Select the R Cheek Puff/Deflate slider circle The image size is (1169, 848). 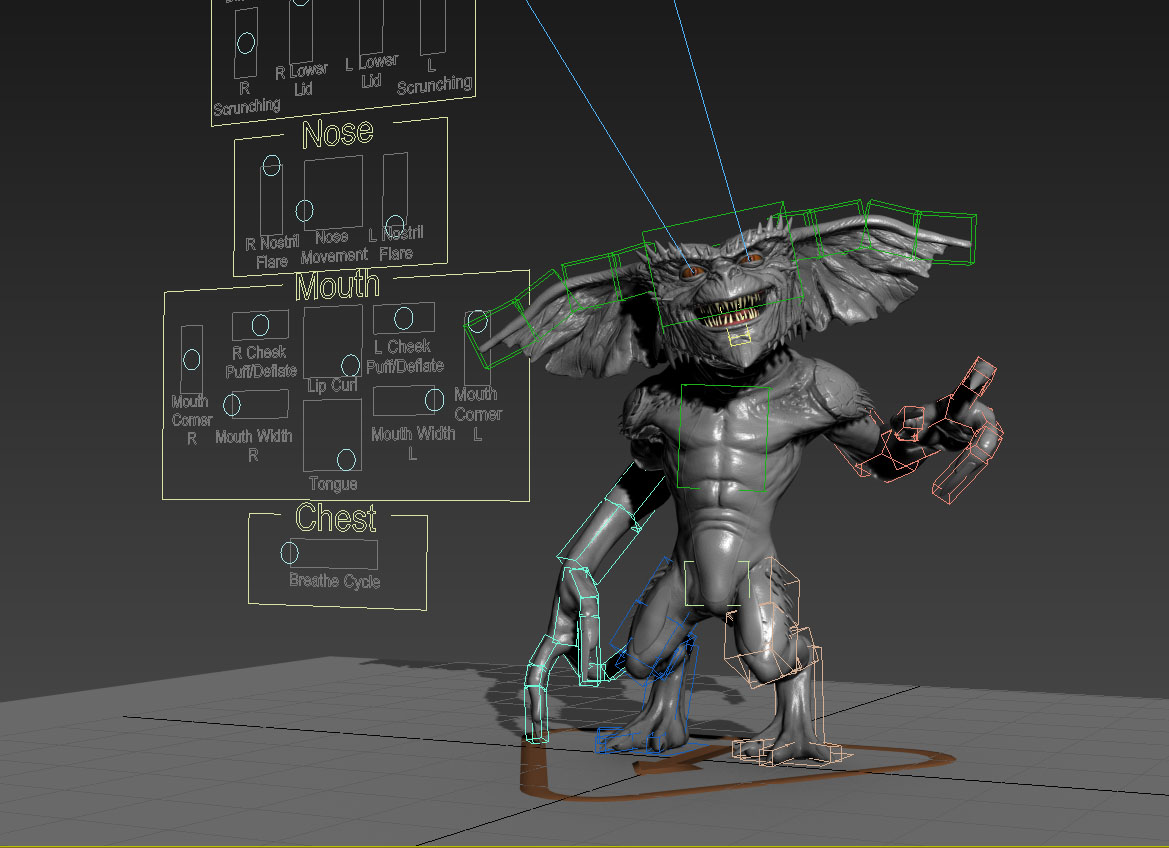(x=260, y=325)
